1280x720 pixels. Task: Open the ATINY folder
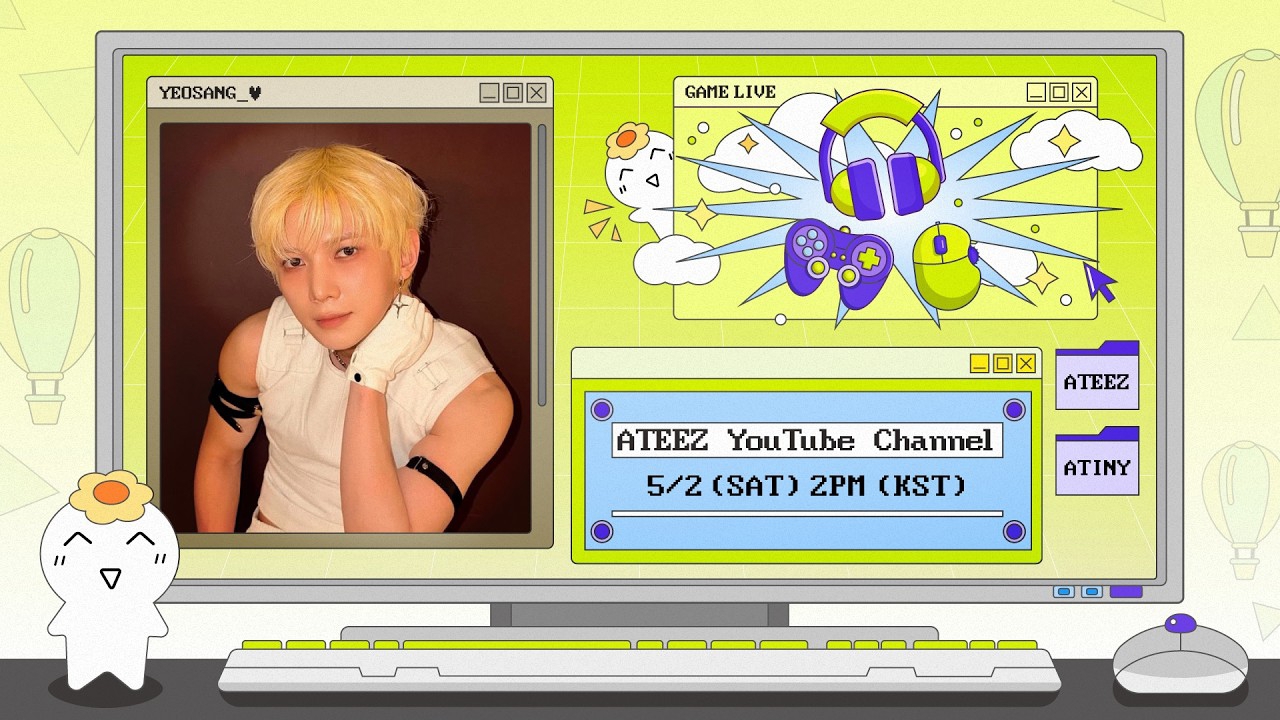click(1097, 461)
